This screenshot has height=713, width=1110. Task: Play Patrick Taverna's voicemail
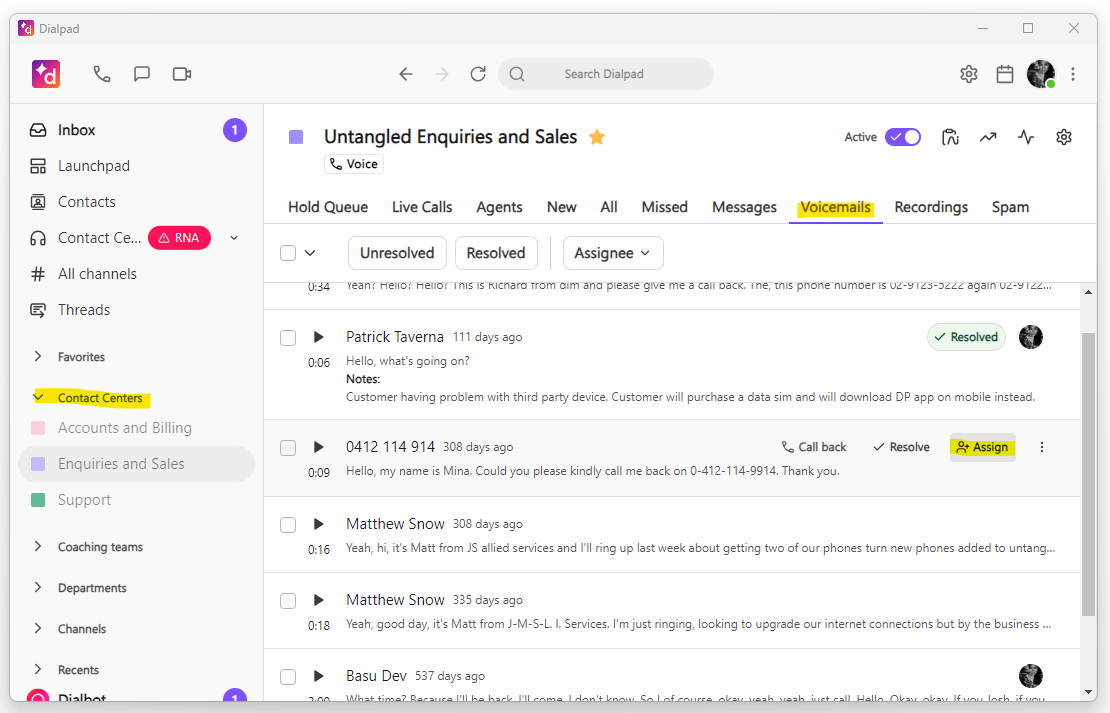click(x=319, y=337)
